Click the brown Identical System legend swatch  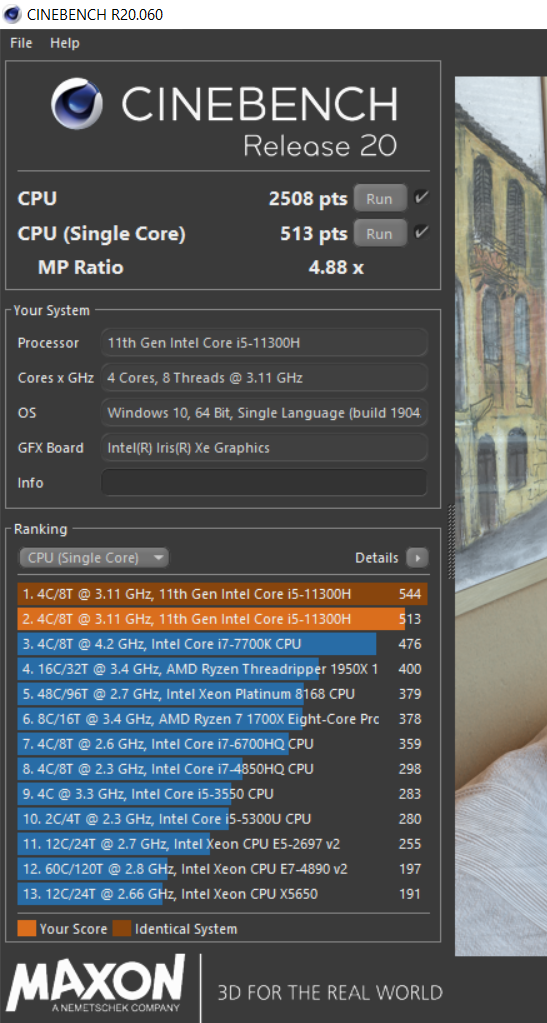pyautogui.click(x=121, y=928)
